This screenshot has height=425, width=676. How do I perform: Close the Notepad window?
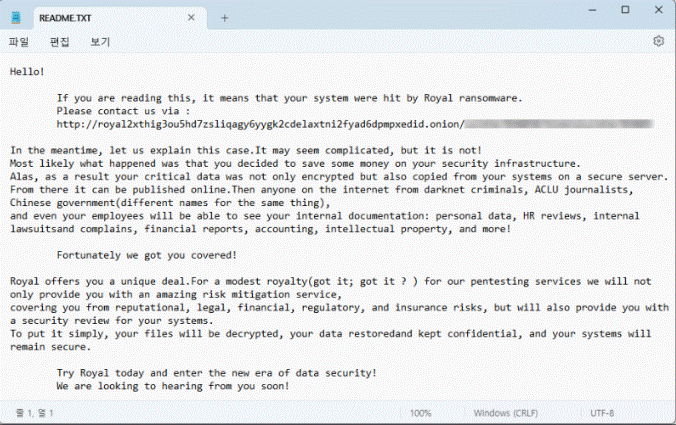click(658, 9)
